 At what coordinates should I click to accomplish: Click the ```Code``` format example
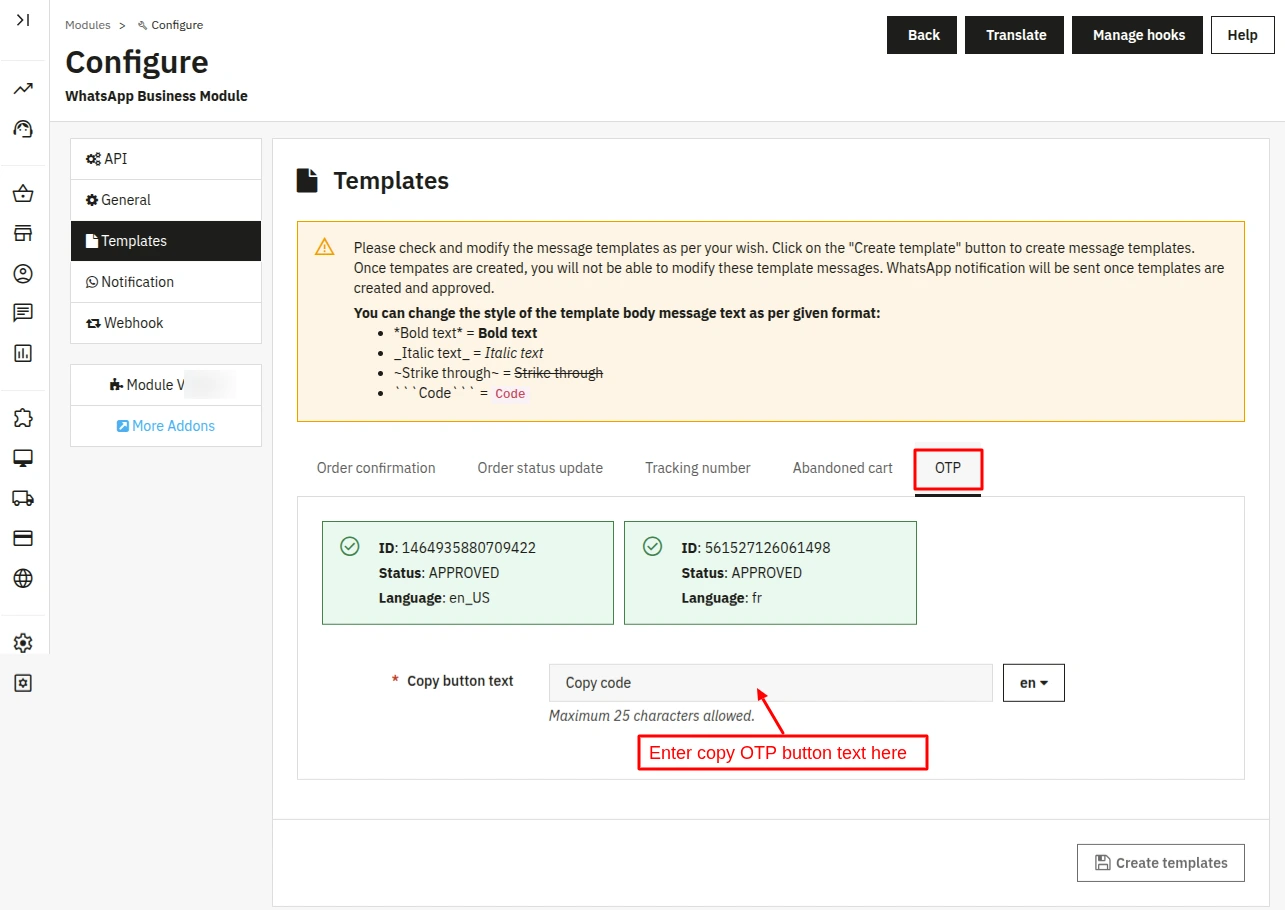460,393
